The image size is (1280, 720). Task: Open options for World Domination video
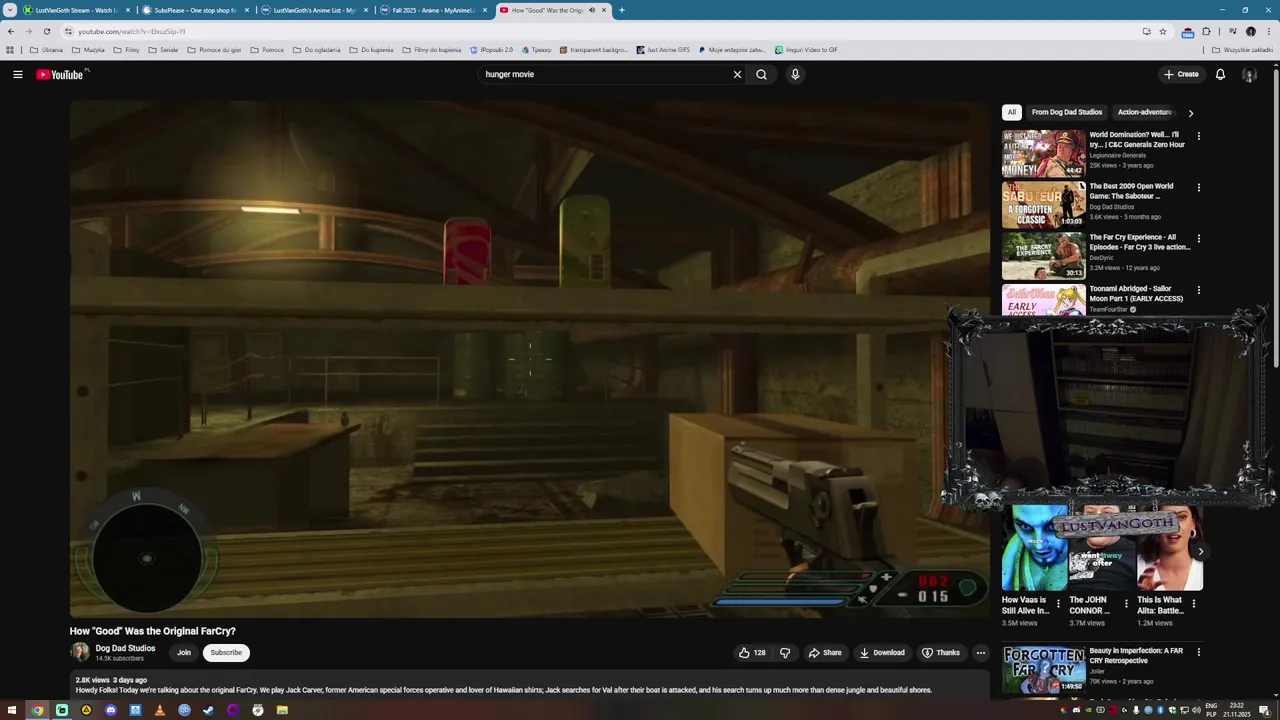pos(1199,136)
